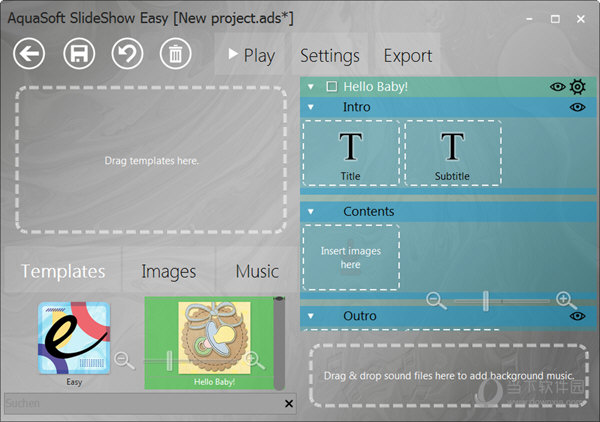The image size is (600, 422).
Task: Maximize the AquaSoft SlideShow window
Action: pyautogui.click(x=555, y=19)
